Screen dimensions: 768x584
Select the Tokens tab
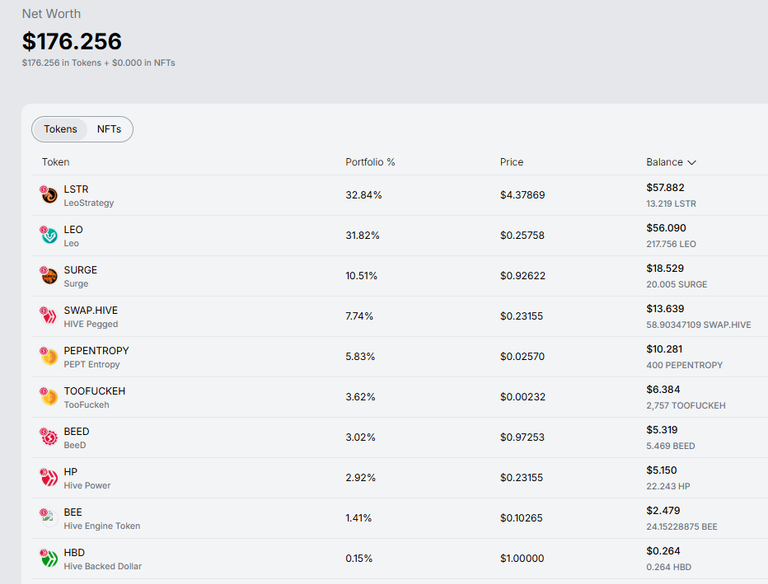[x=60, y=129]
